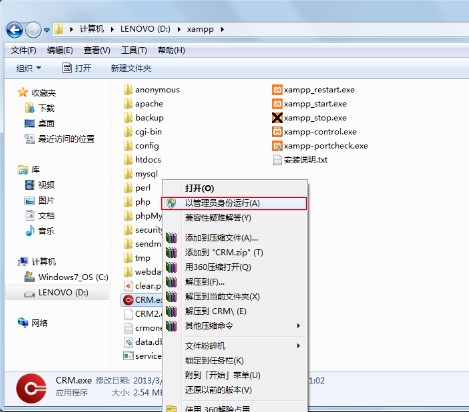Select xampp_stop.exe file

click(309, 118)
